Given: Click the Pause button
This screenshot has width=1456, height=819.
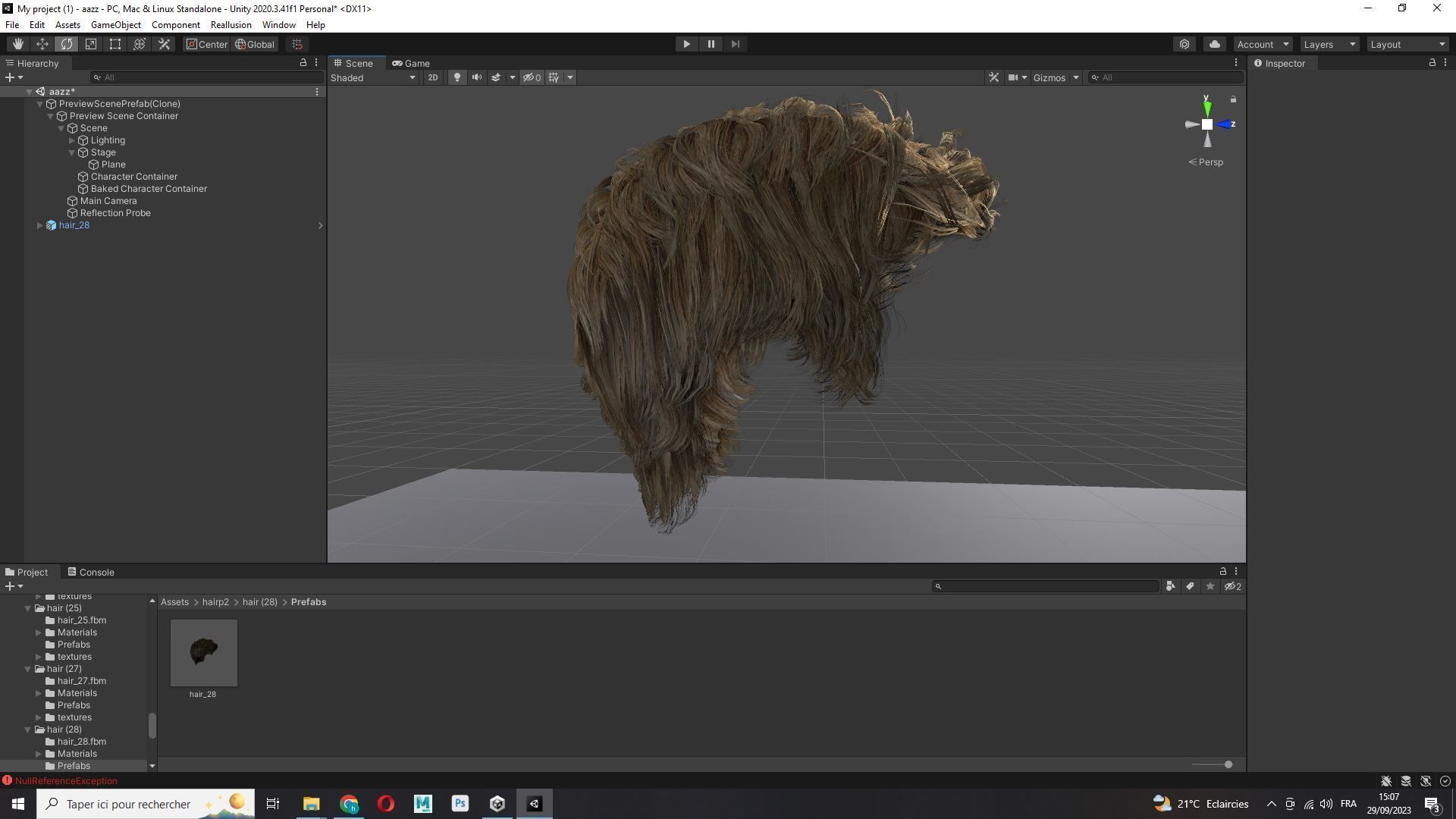Looking at the screenshot, I should [x=711, y=44].
